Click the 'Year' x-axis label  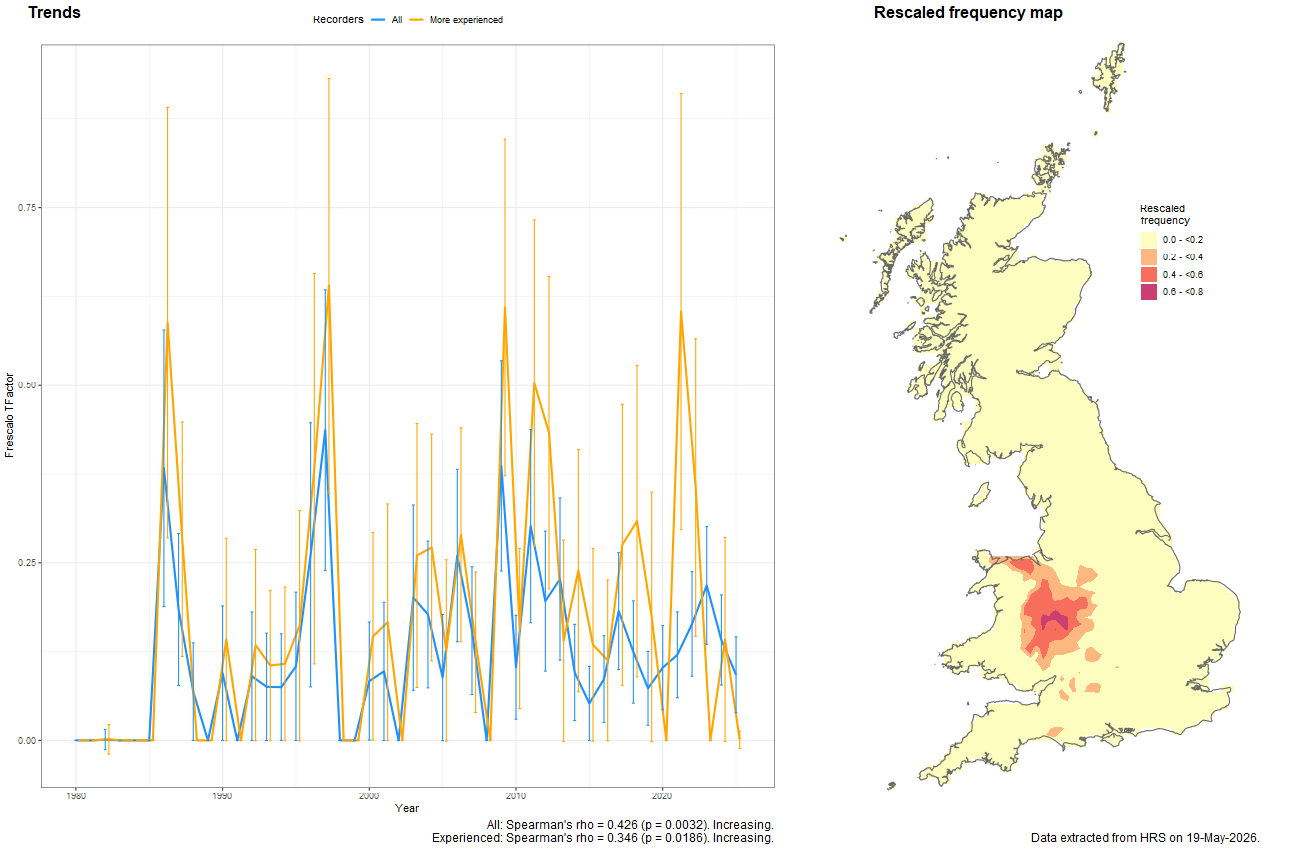click(407, 808)
